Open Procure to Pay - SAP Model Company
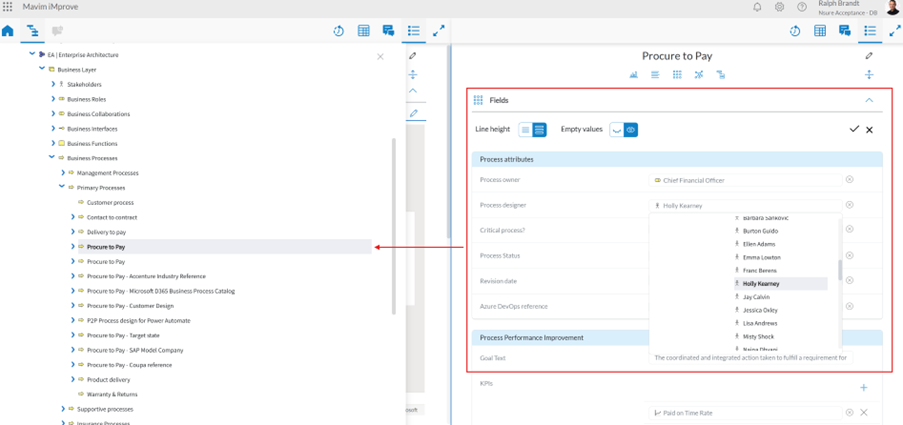Image resolution: width=903 pixels, height=425 pixels. 135,350
